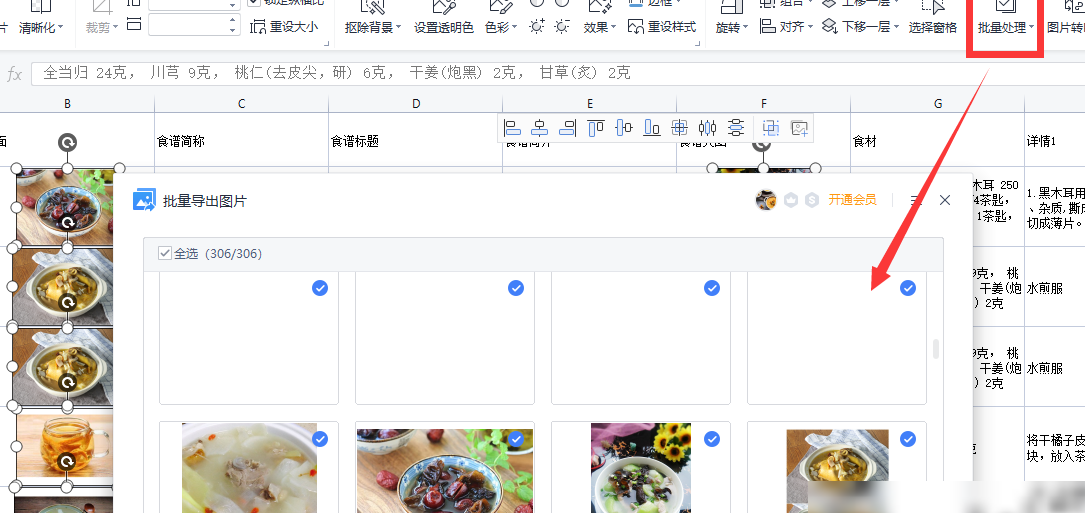Click 重设样式 reset style tool
The height and width of the screenshot is (513, 1085).
click(x=662, y=26)
